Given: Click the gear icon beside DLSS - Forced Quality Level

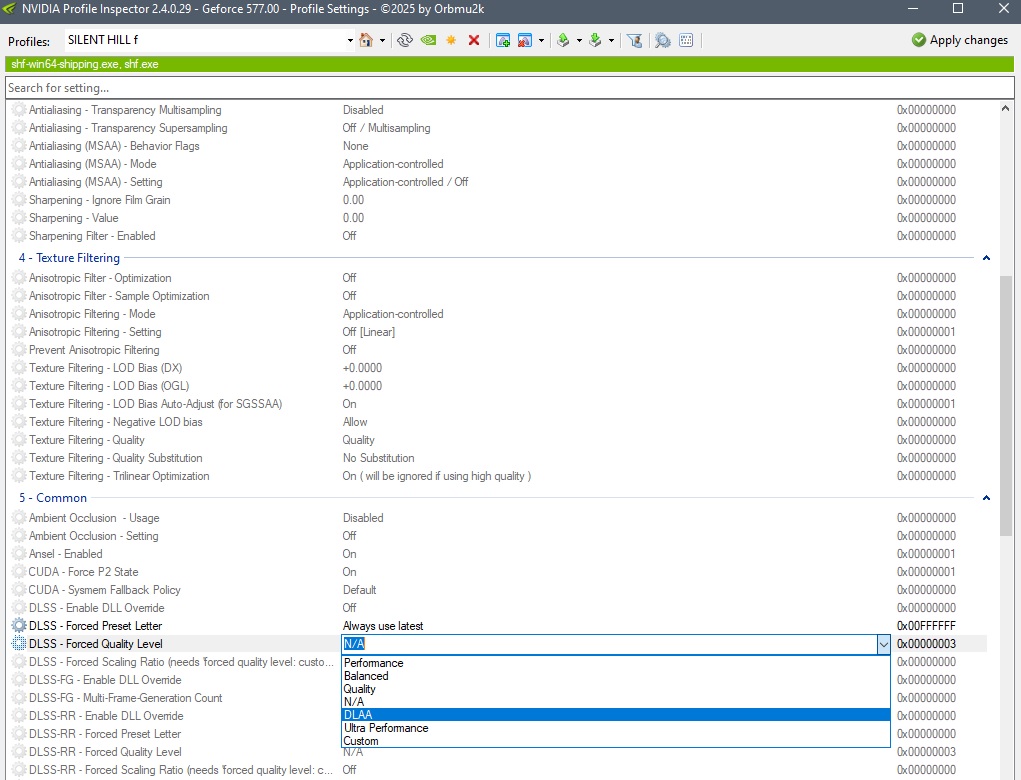Looking at the screenshot, I should pos(19,644).
